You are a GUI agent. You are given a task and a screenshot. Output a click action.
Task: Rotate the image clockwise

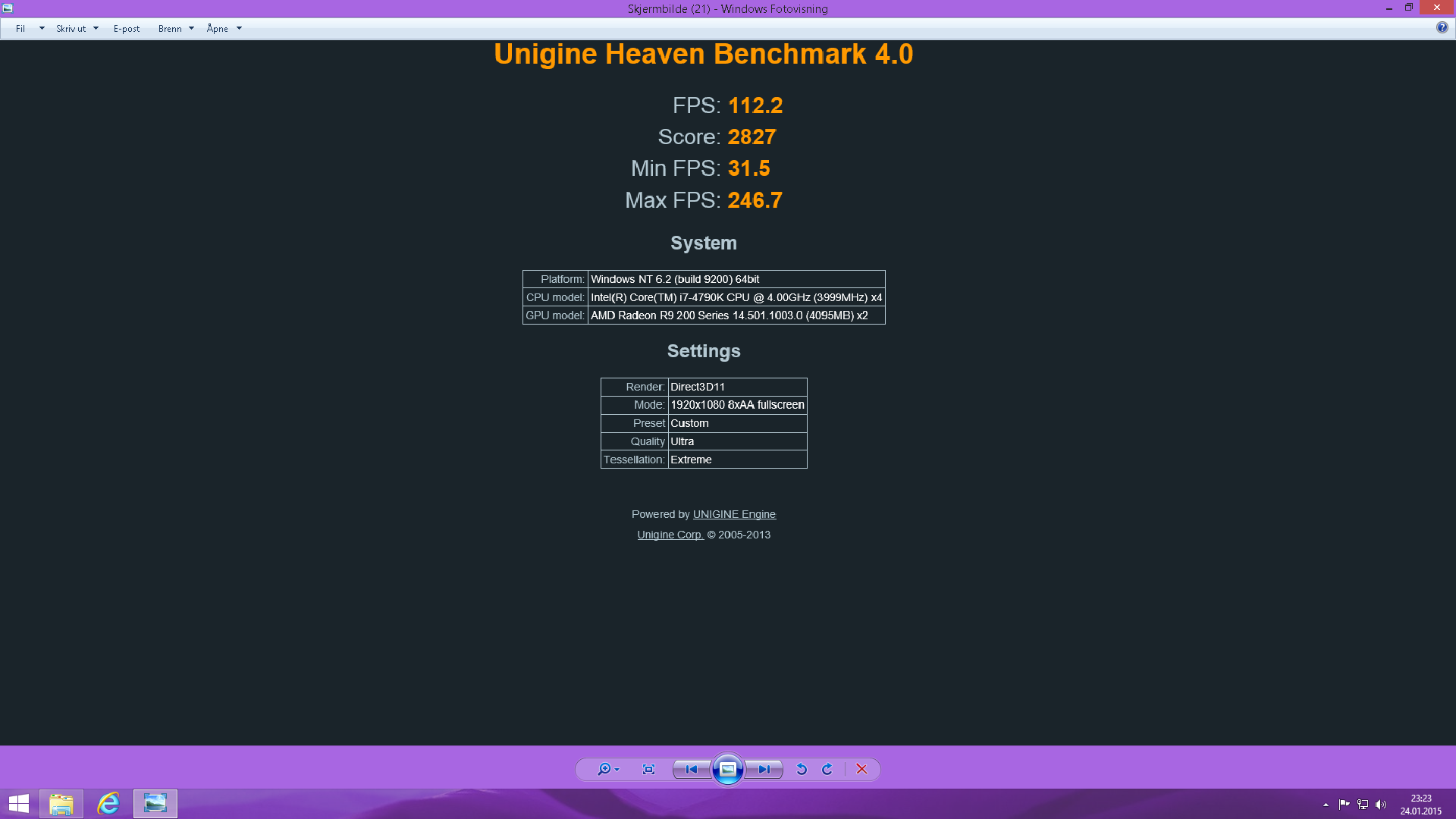point(827,769)
